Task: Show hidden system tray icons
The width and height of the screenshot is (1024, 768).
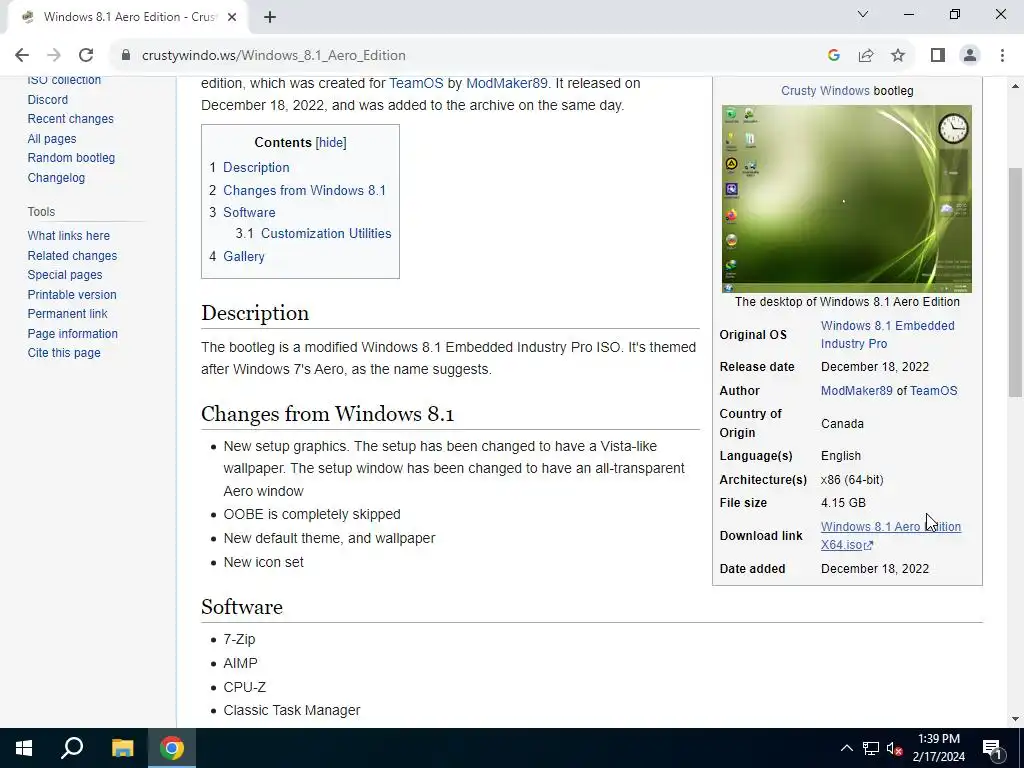Action: click(x=846, y=748)
